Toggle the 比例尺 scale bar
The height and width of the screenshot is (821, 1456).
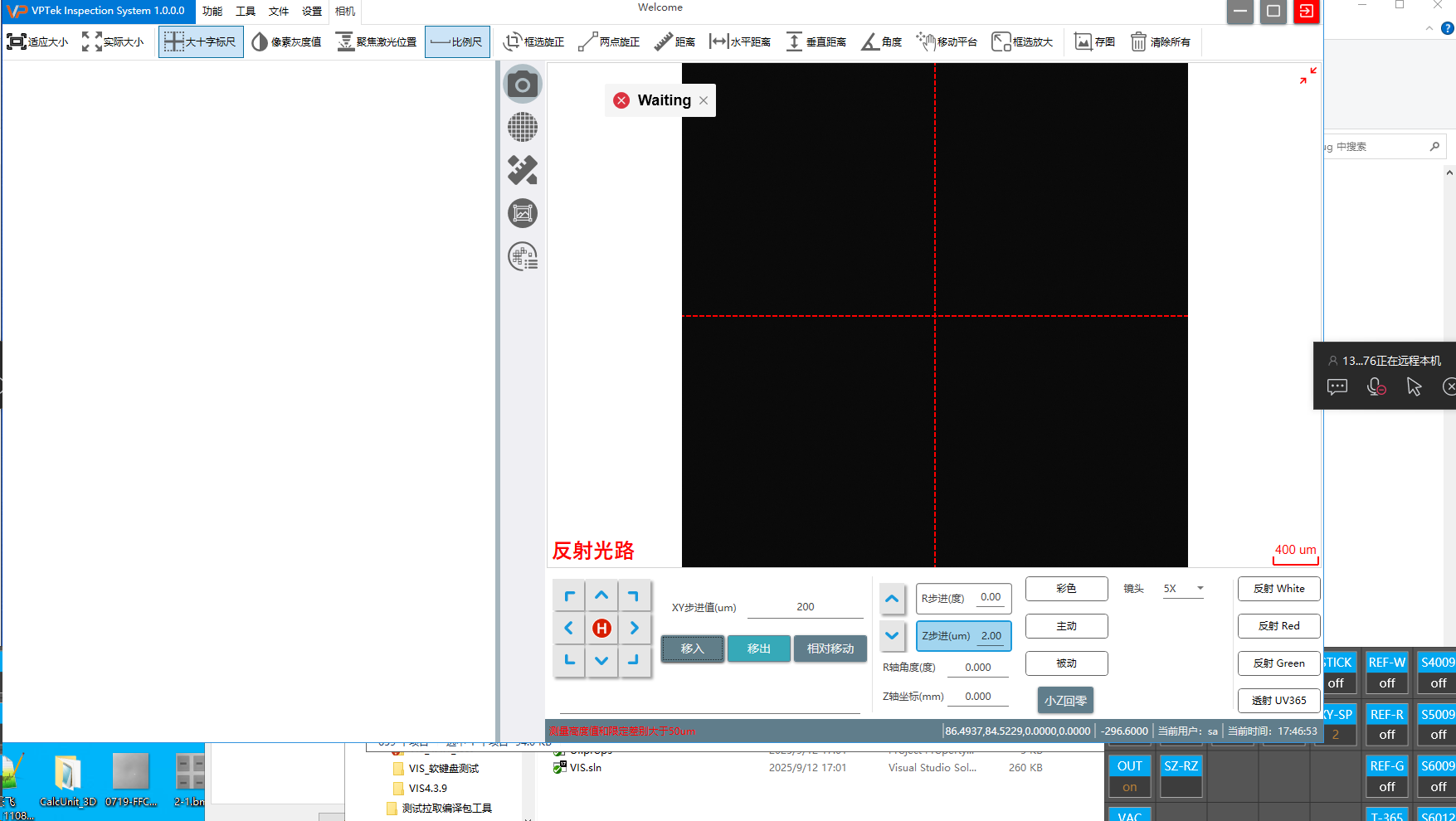pos(457,41)
